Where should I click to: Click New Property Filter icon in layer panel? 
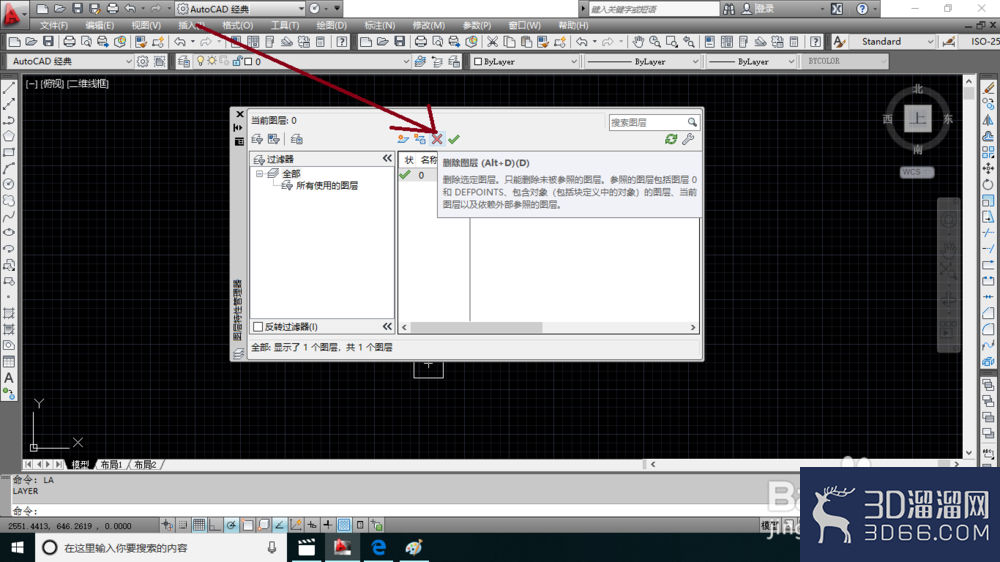(257, 139)
